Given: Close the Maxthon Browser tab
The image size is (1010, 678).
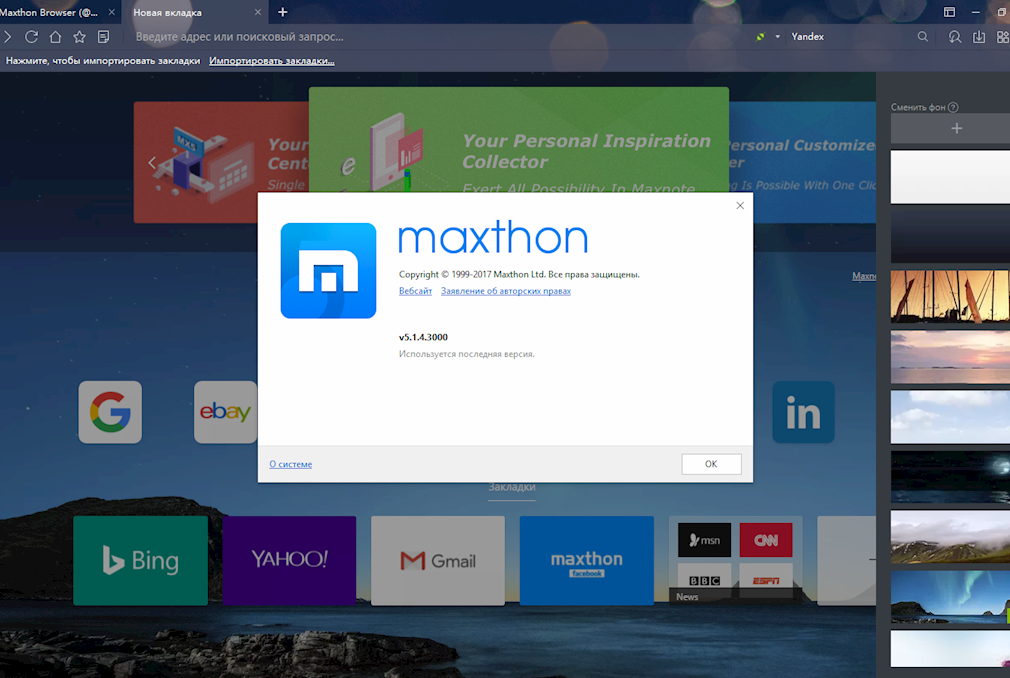Looking at the screenshot, I should tap(111, 12).
